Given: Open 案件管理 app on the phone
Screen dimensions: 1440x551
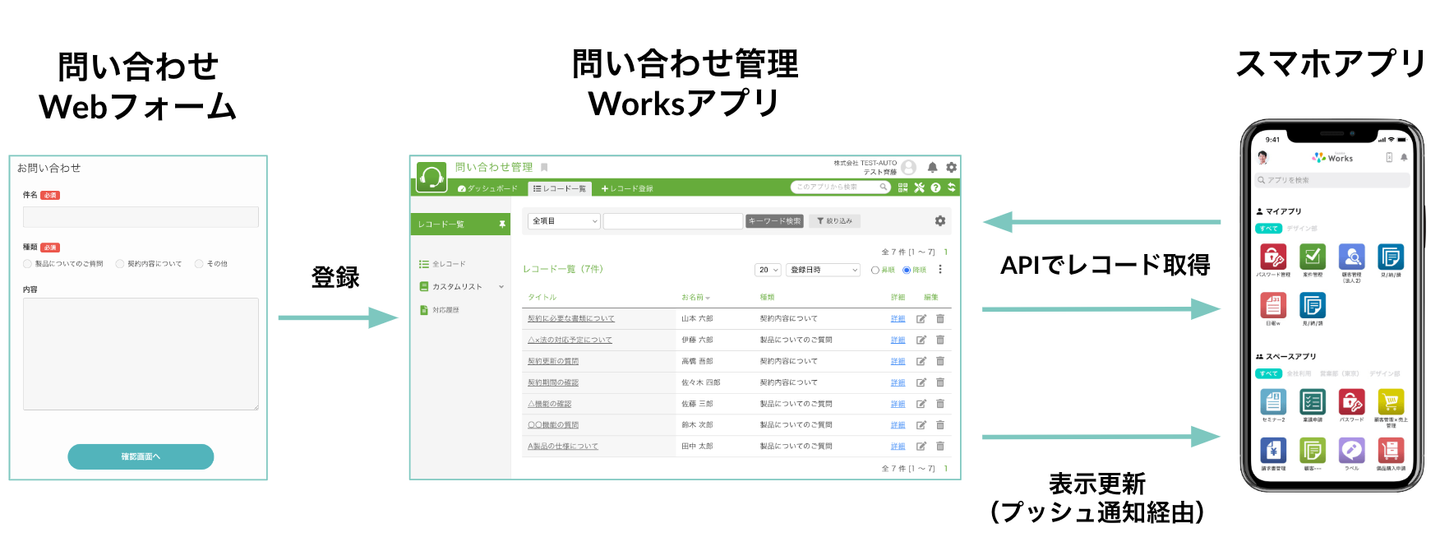Looking at the screenshot, I should [x=1312, y=255].
